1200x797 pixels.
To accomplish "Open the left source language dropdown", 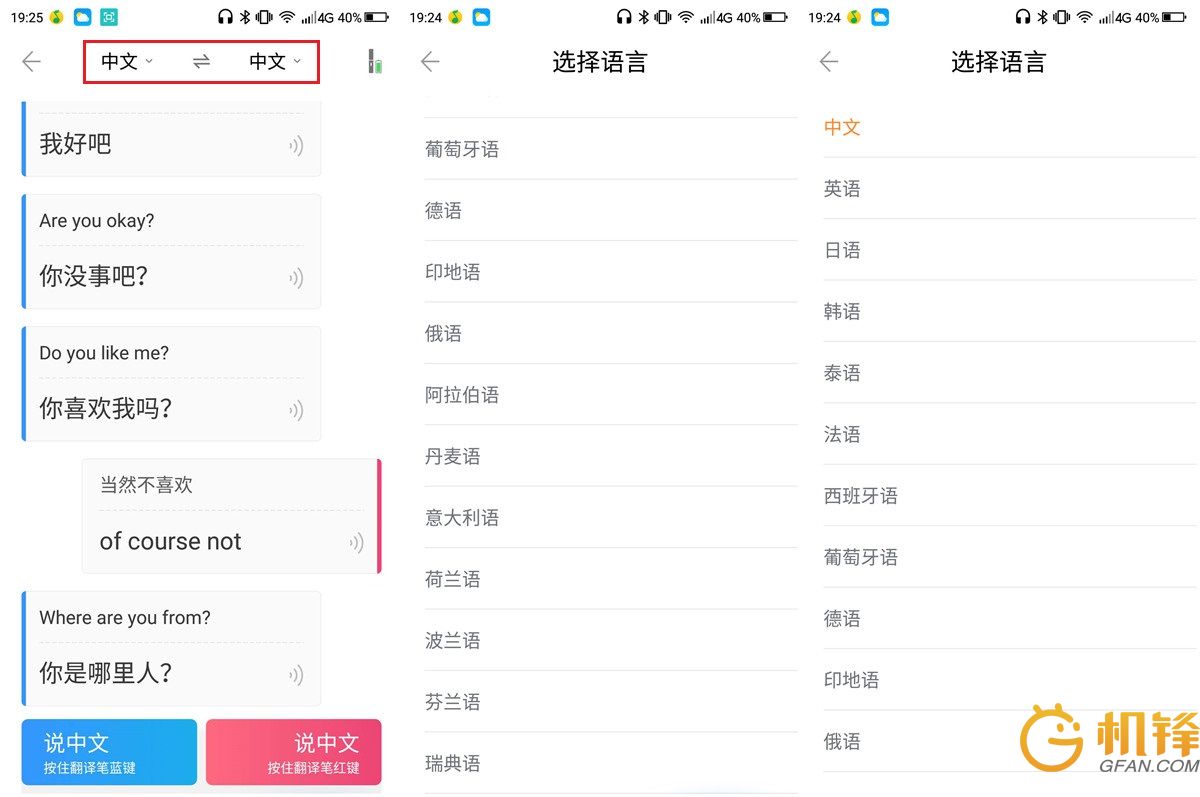I will point(127,62).
